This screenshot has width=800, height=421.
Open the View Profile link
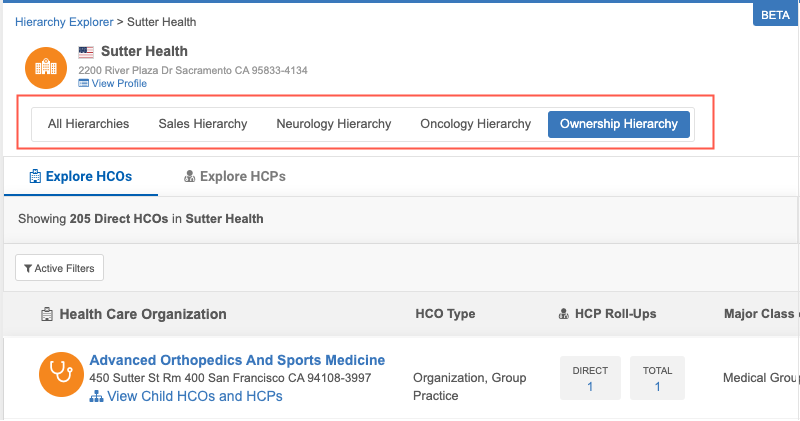click(x=119, y=83)
